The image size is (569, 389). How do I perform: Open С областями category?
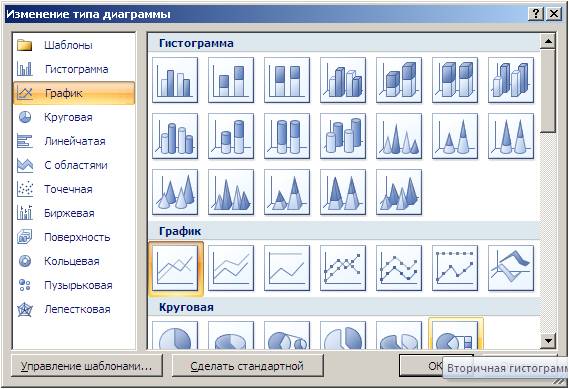click(74, 165)
